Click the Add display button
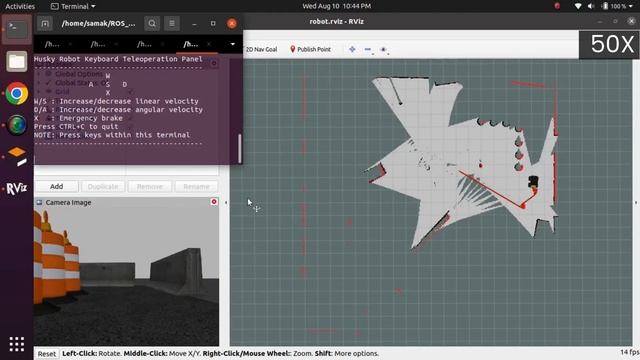This screenshot has width=640, height=360. pos(57,187)
